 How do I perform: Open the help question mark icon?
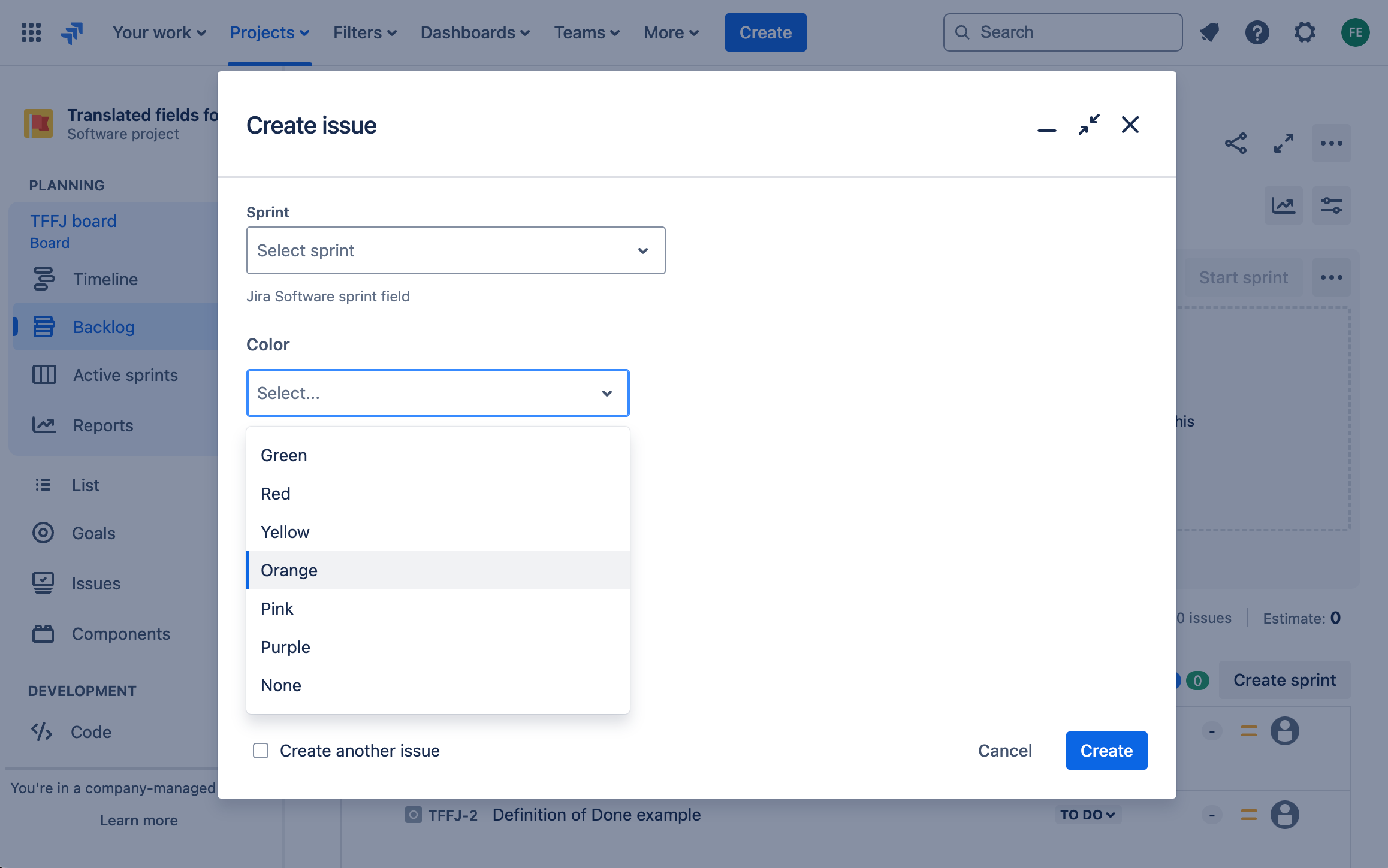[x=1257, y=32]
